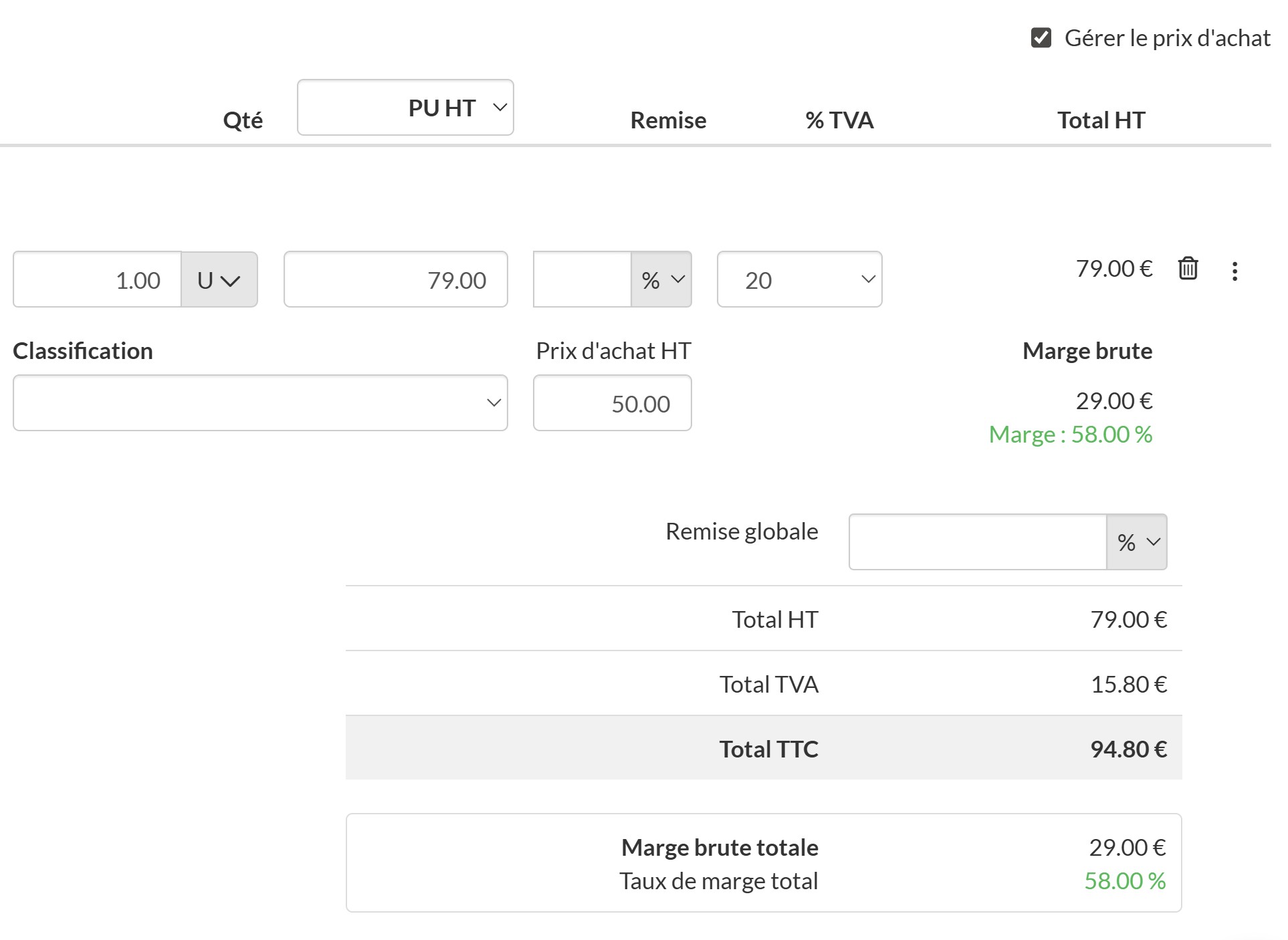Expand the 20 percent TVA dropdown

coord(799,280)
